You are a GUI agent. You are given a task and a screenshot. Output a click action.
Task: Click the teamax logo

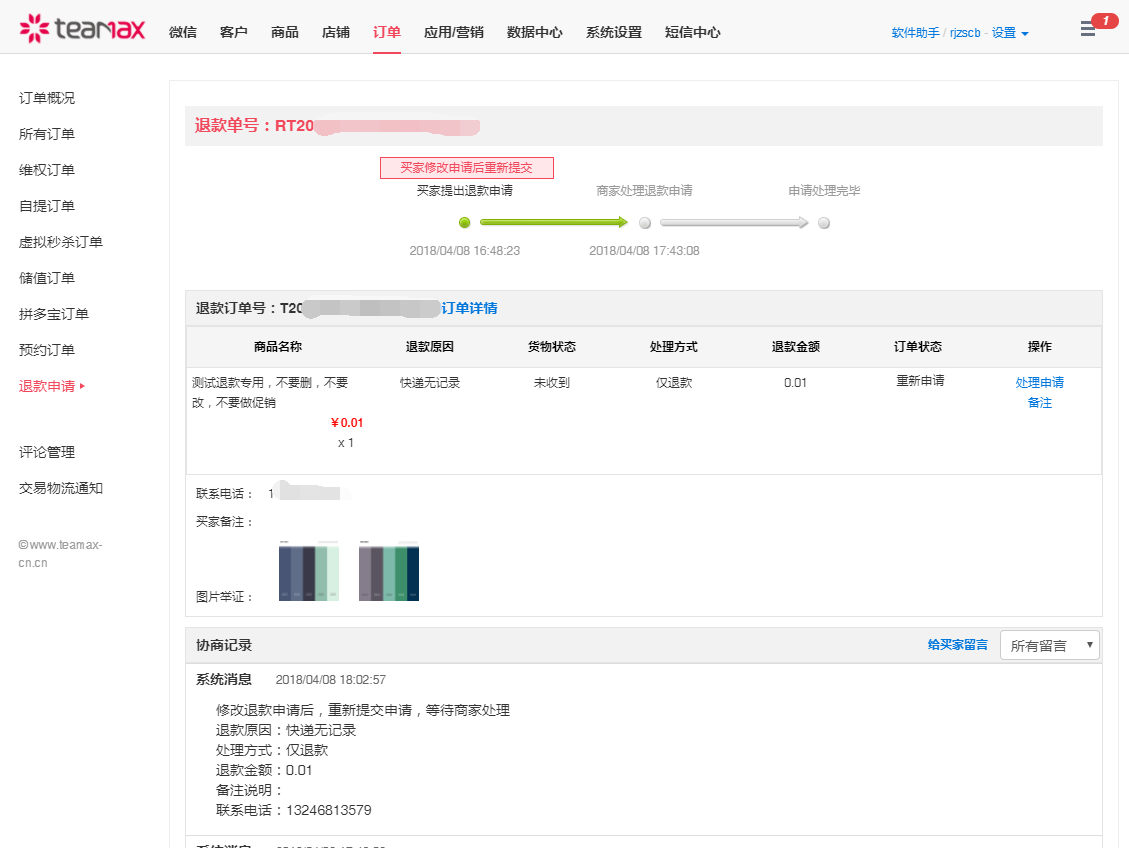coord(82,29)
